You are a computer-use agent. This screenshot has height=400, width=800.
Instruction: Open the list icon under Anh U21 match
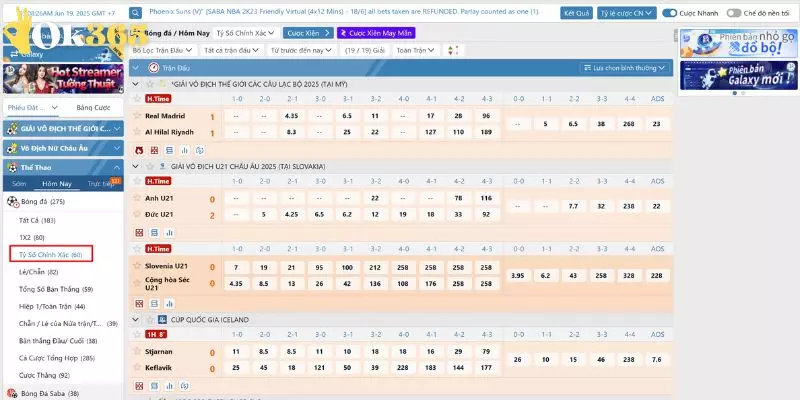click(x=155, y=233)
